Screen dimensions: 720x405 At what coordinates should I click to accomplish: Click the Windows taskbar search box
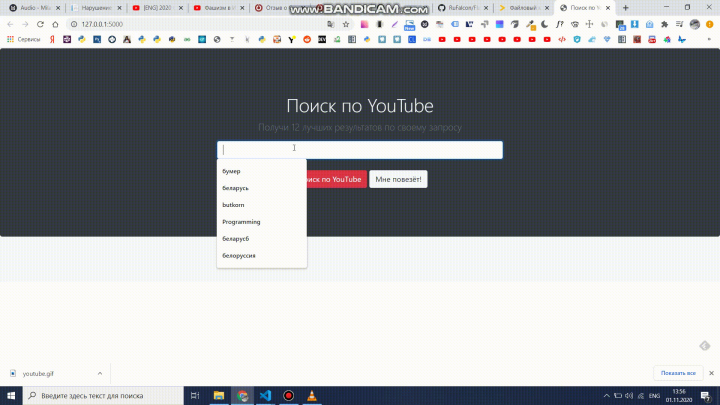[103, 395]
